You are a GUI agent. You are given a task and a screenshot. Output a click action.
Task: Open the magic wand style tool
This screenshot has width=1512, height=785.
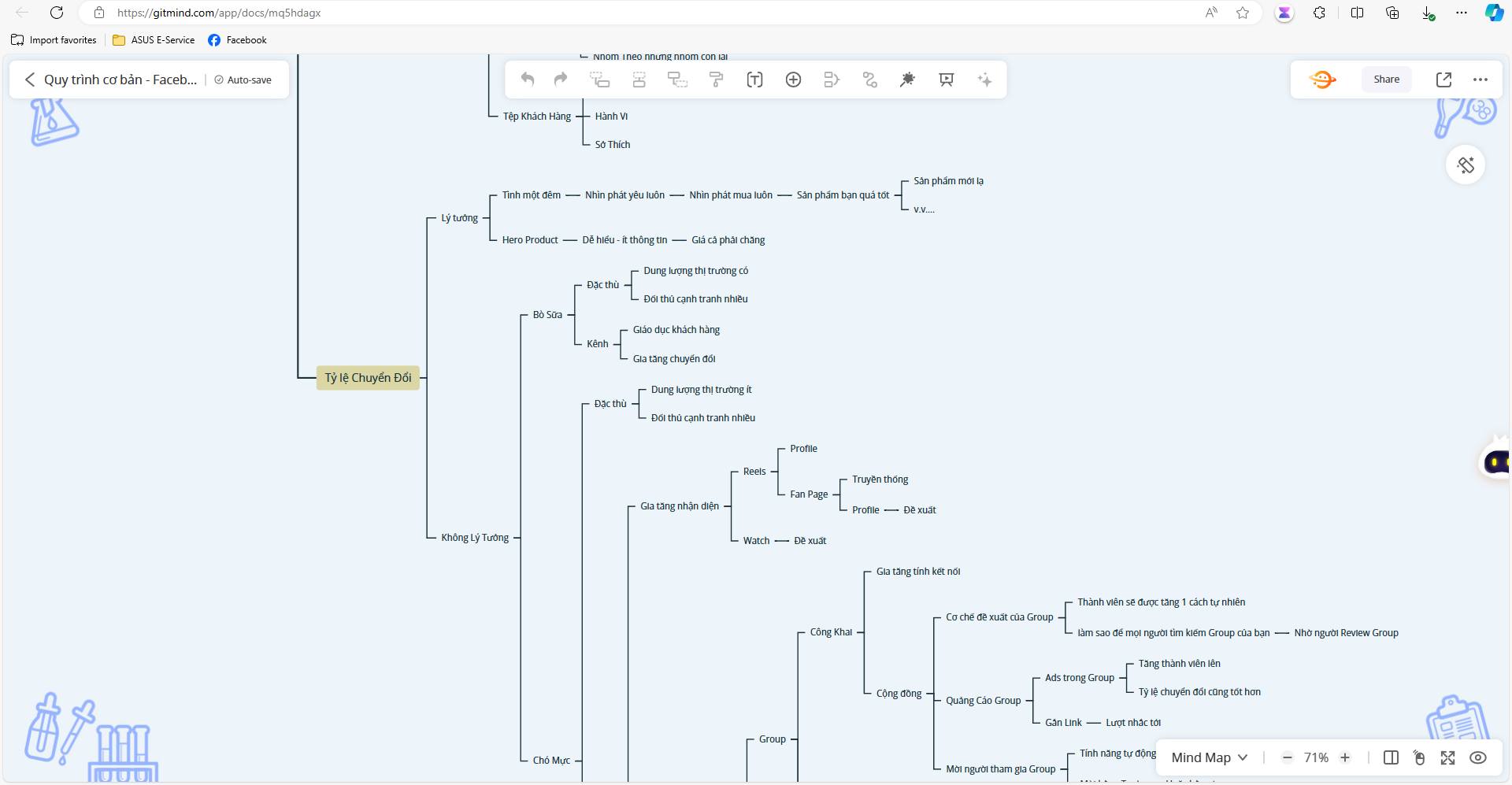click(x=908, y=80)
